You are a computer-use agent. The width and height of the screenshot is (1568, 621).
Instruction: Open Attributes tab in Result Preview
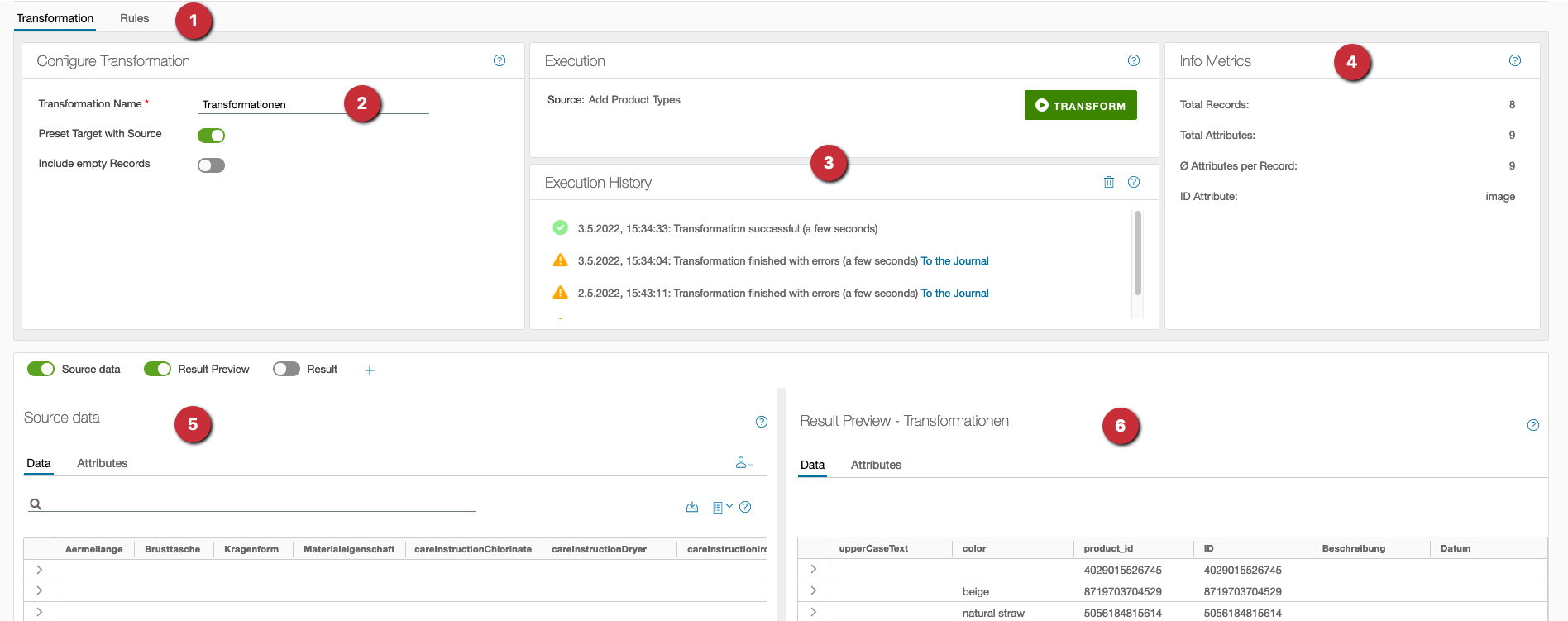pyautogui.click(x=876, y=465)
